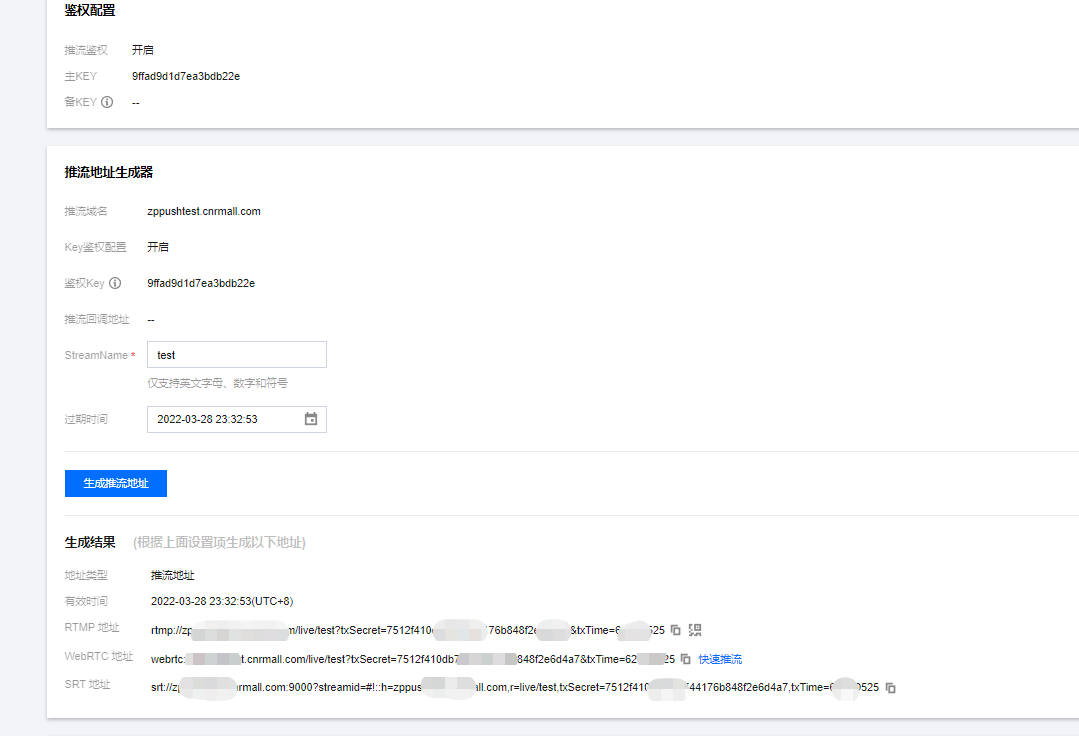Open the calendar picker for 过期时间
This screenshot has height=736, width=1079.
(x=311, y=419)
